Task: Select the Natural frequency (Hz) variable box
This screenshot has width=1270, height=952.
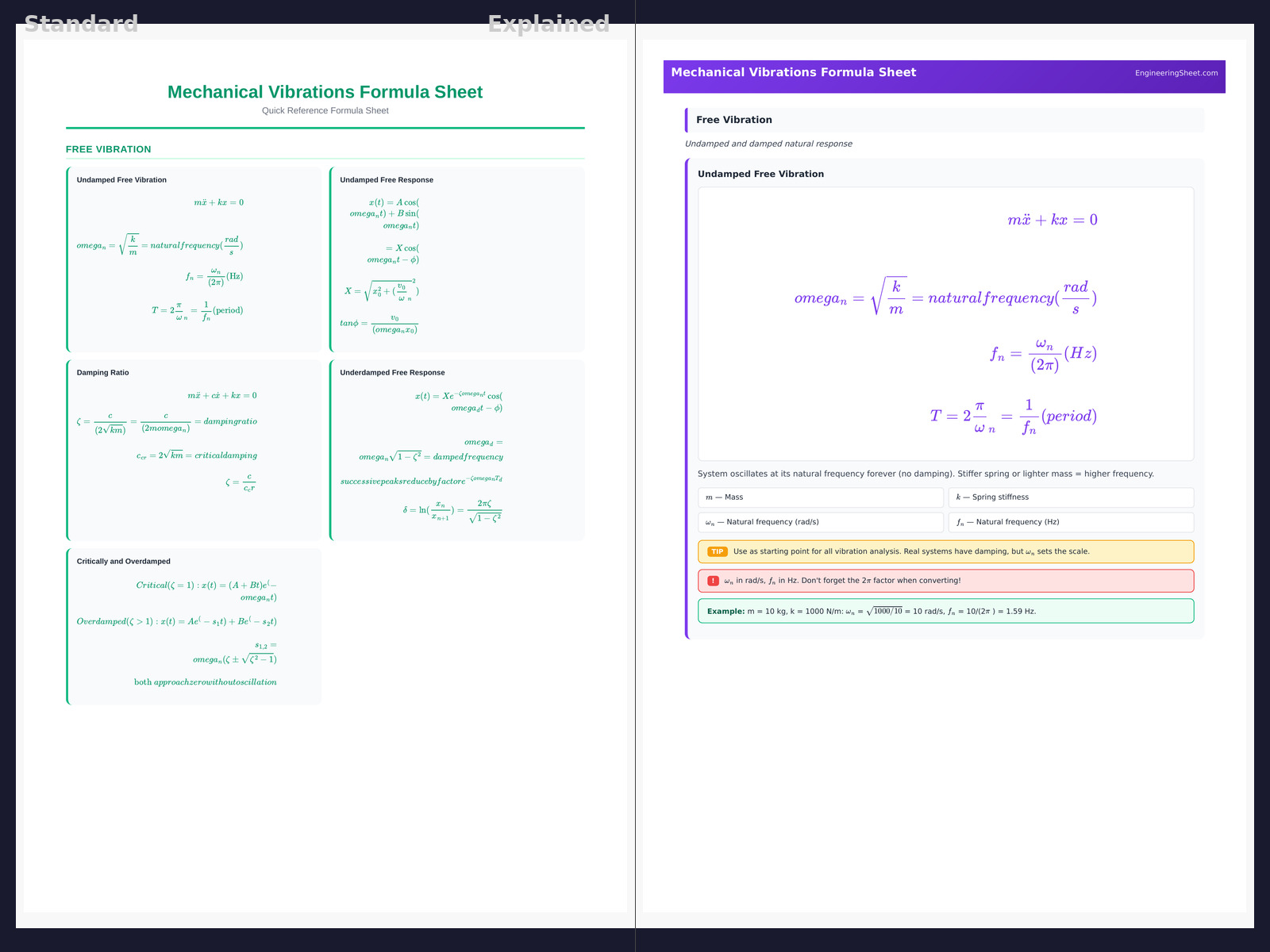Action: tap(1070, 522)
